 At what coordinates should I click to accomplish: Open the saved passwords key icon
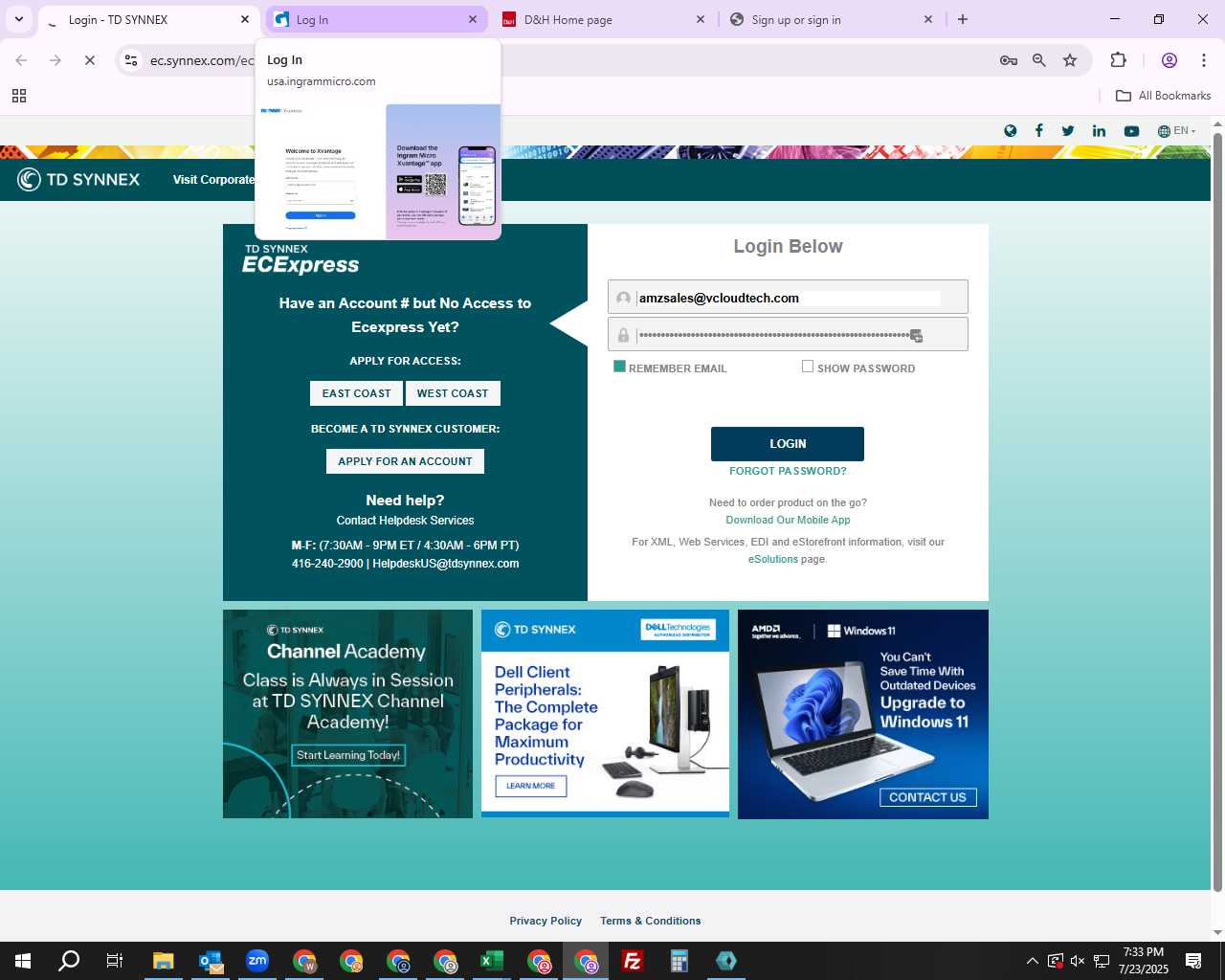(x=1009, y=60)
